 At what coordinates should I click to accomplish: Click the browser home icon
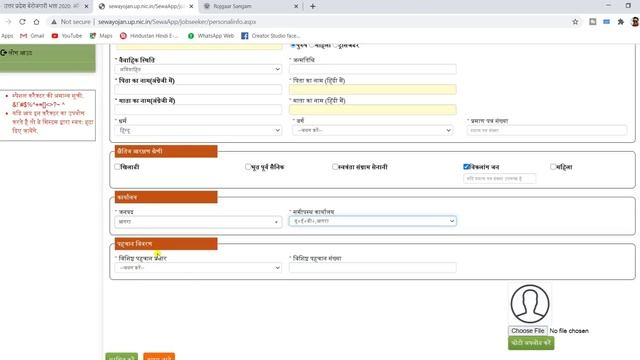tap(36, 22)
